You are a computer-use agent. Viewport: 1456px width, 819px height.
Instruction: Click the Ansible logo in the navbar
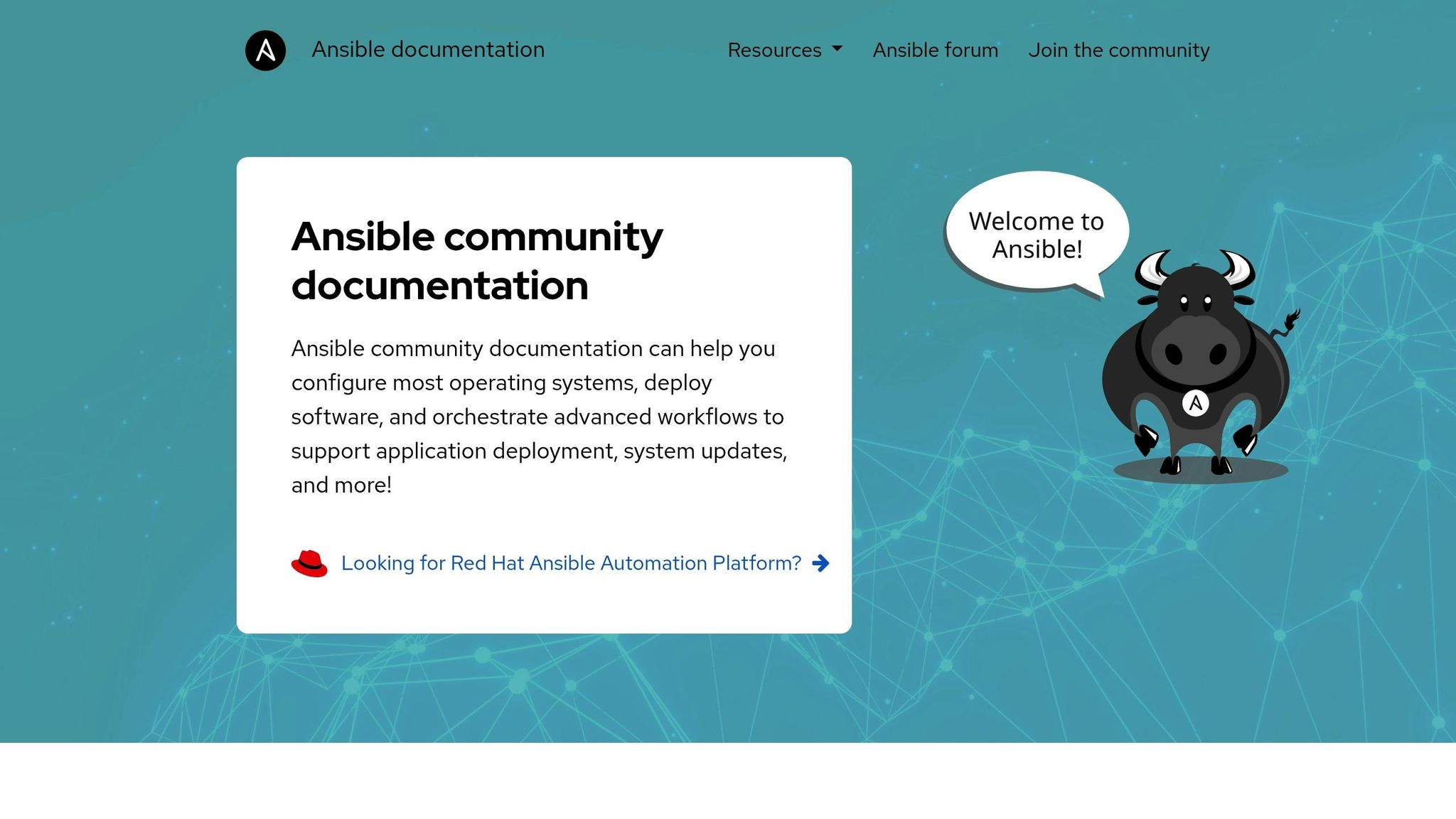(x=264, y=50)
